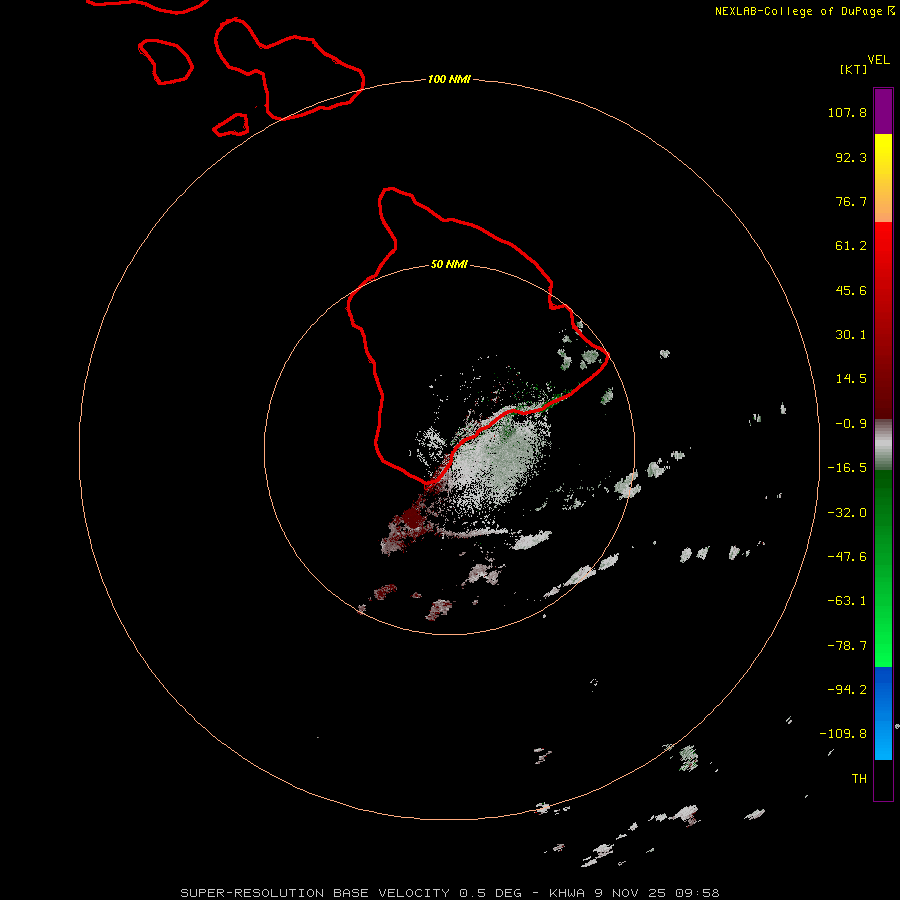Click the [KT] units label
The image size is (900, 900).
click(x=853, y=69)
